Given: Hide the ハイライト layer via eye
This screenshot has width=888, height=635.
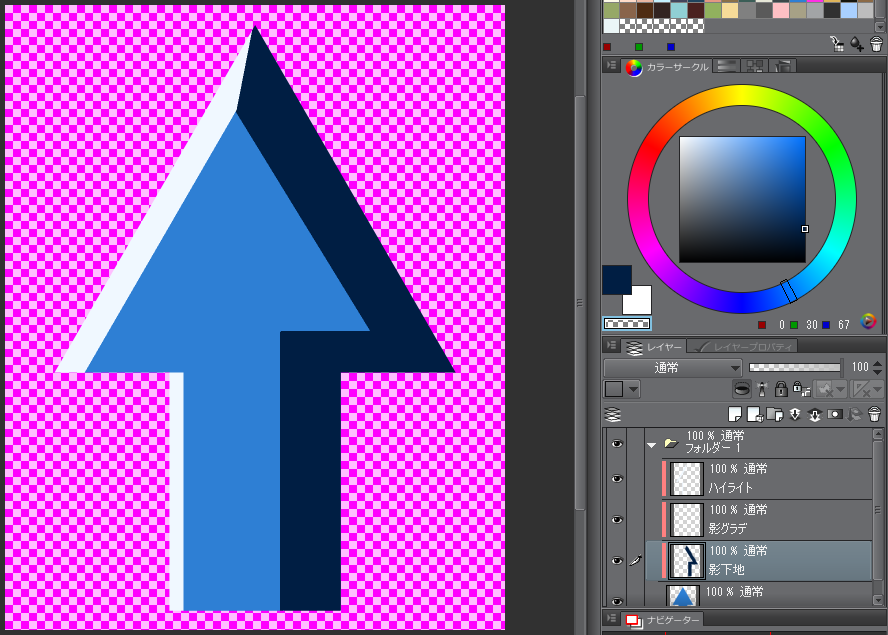Looking at the screenshot, I should tap(617, 479).
